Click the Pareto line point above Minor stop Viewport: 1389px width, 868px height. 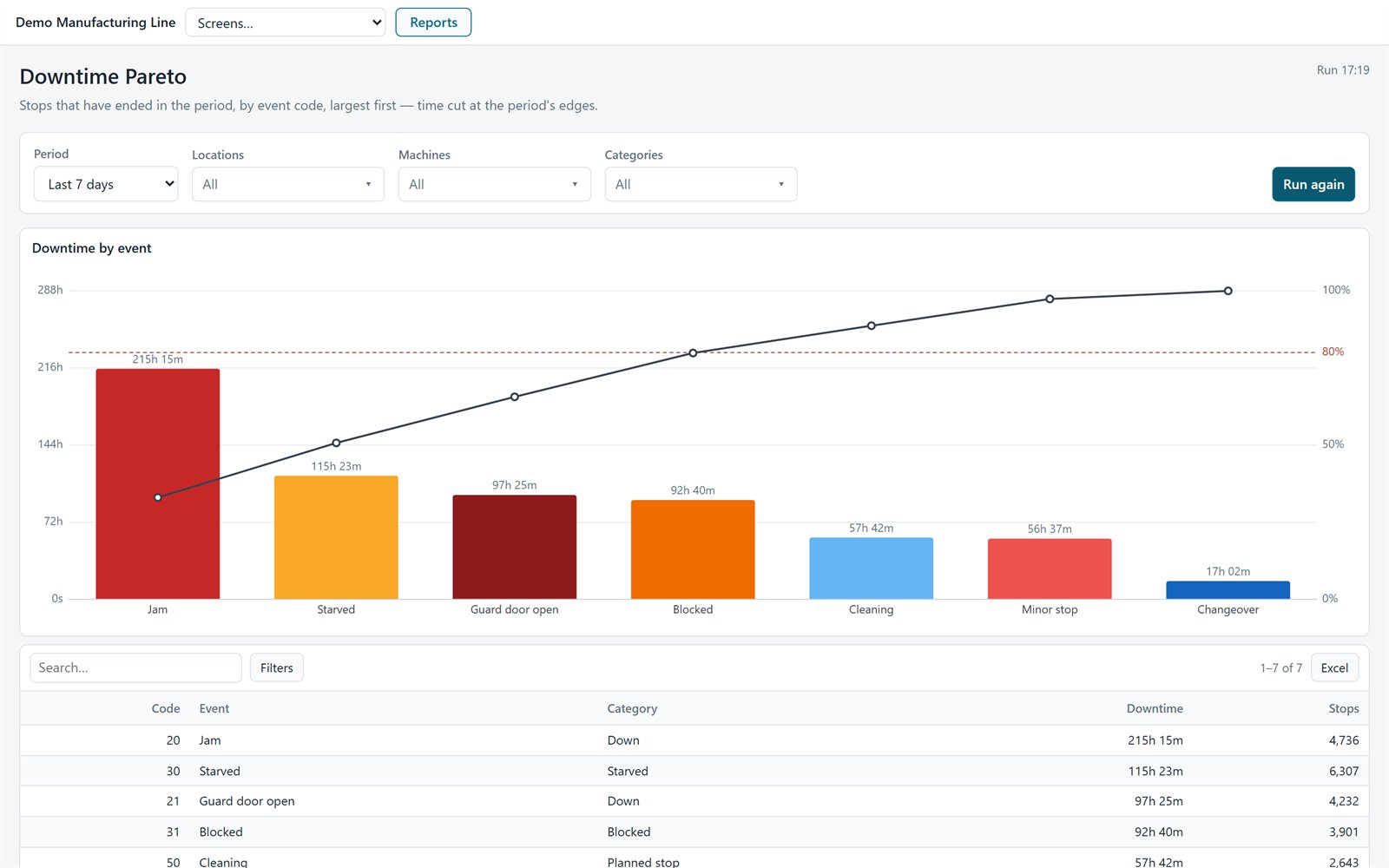(x=1050, y=299)
